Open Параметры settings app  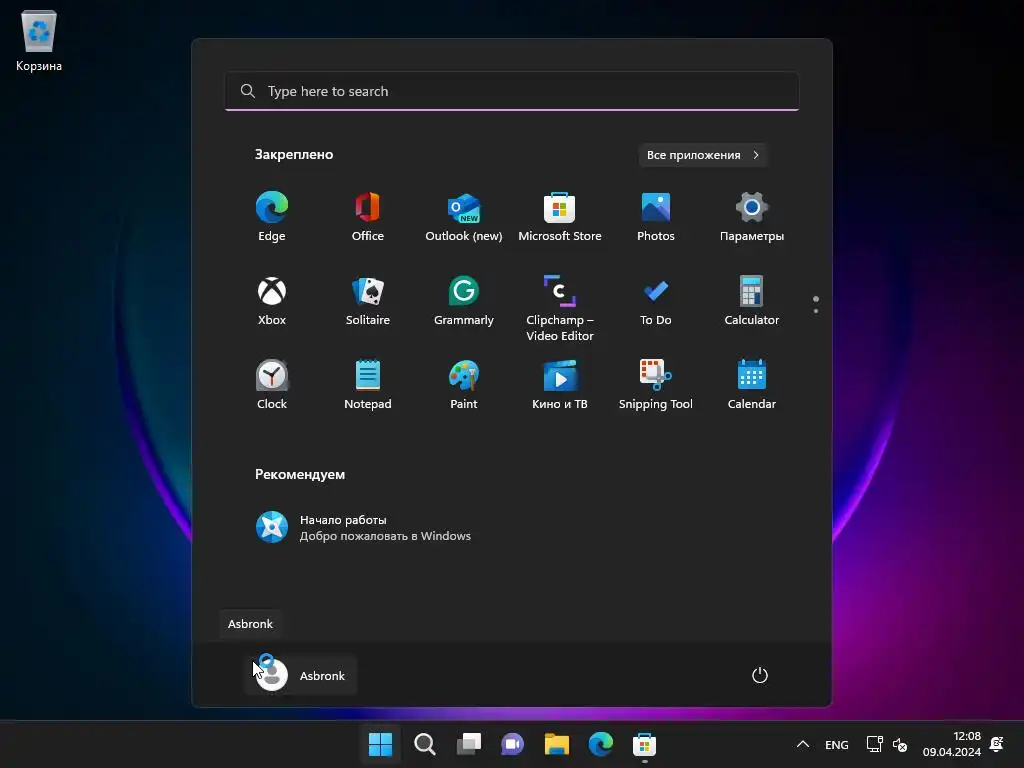752,217
